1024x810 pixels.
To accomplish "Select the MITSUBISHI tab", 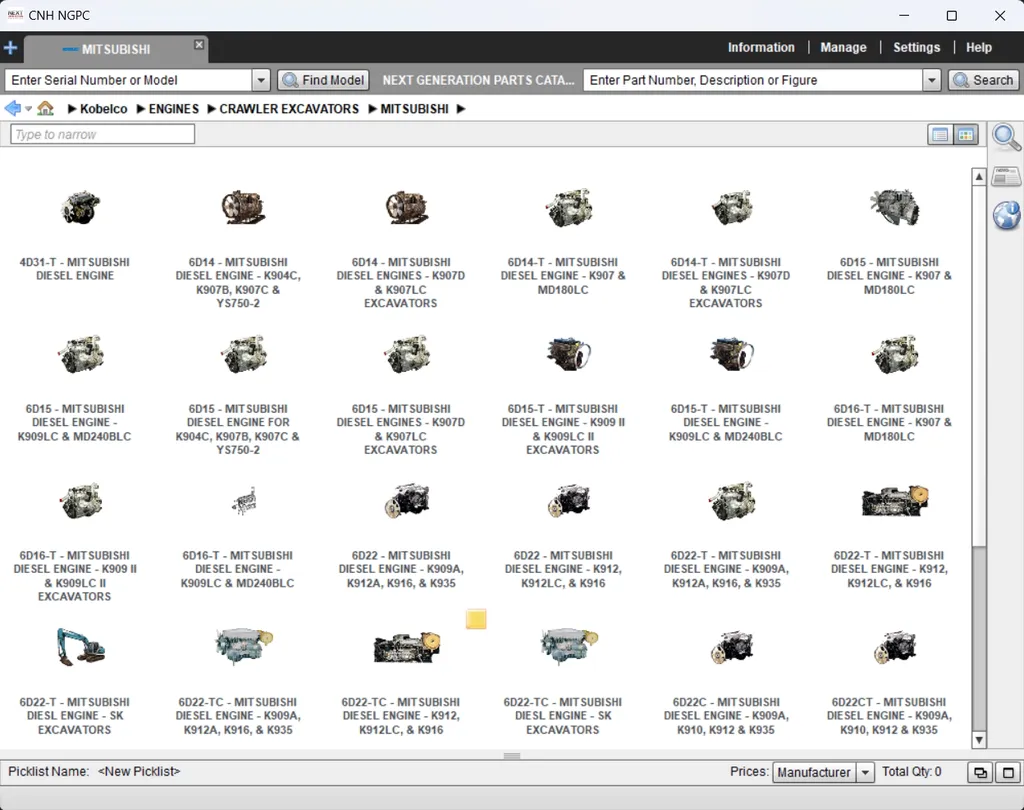I will pos(116,49).
